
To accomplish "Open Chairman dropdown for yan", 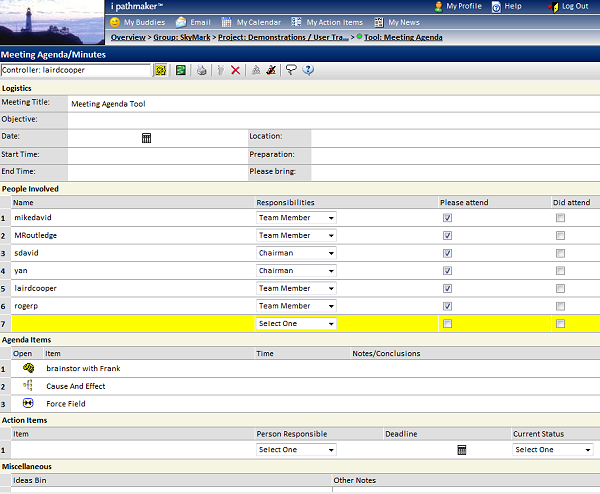I will (x=296, y=271).
